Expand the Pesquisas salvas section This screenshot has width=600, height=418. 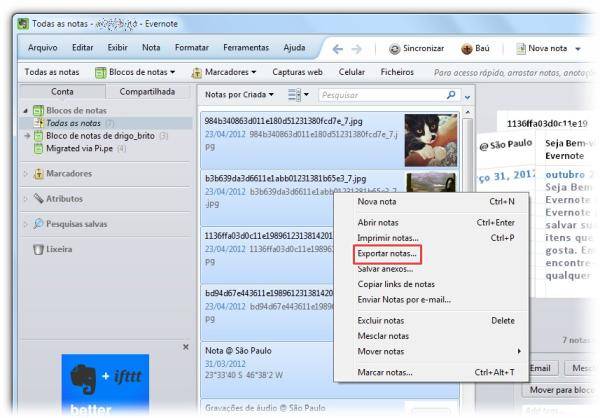(x=25, y=224)
